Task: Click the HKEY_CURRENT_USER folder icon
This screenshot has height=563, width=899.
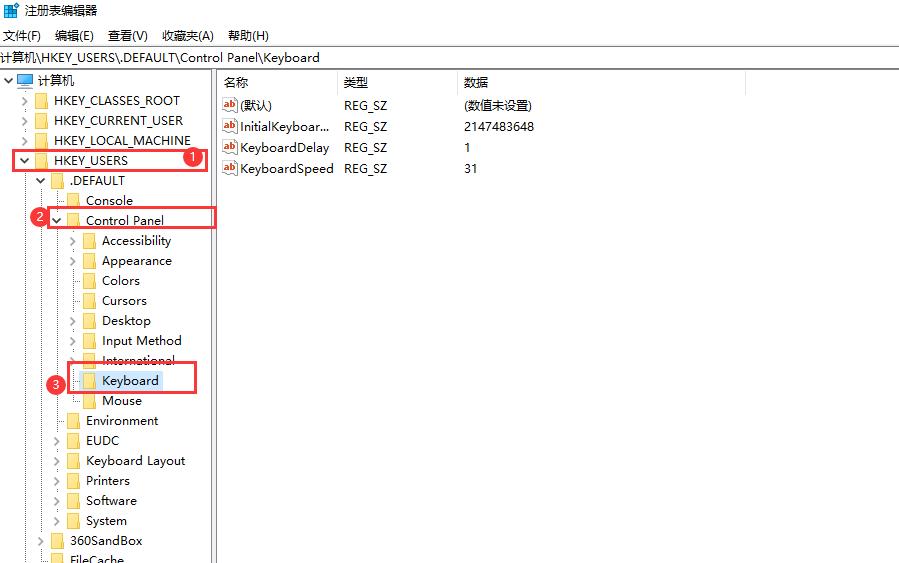Action: [41, 121]
